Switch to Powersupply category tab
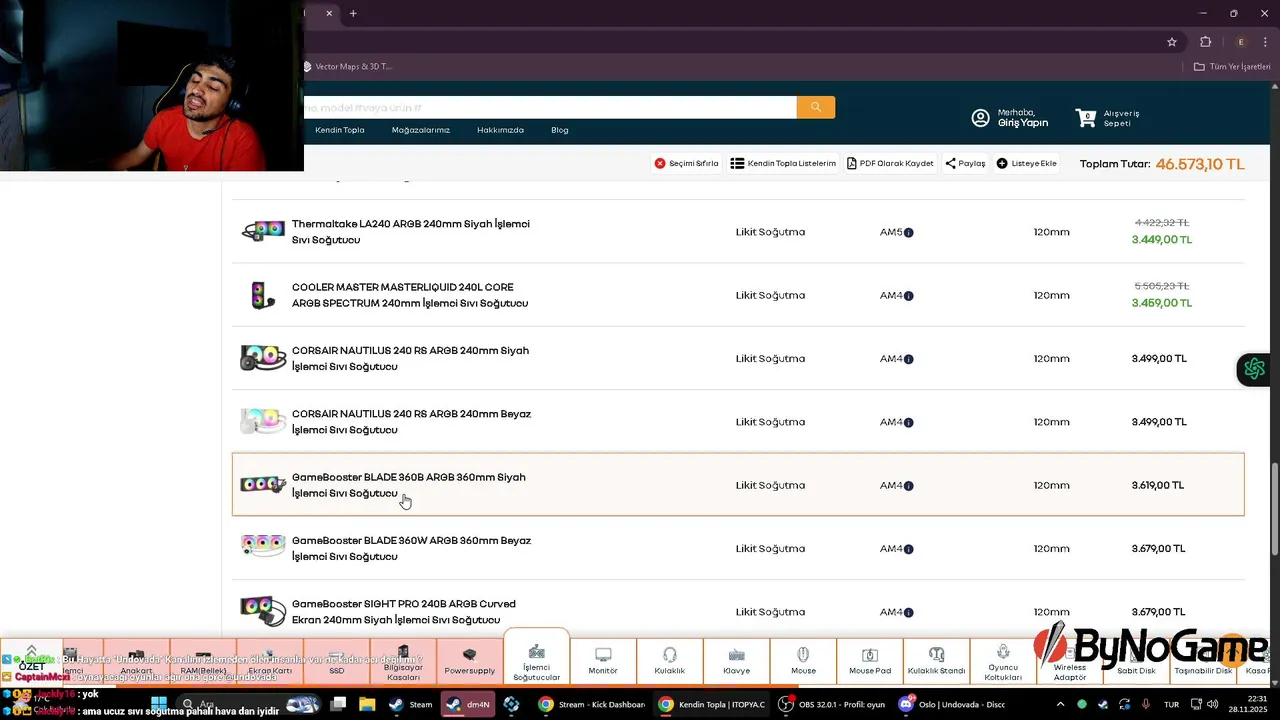Image resolution: width=1280 pixels, height=720 pixels. (470, 661)
